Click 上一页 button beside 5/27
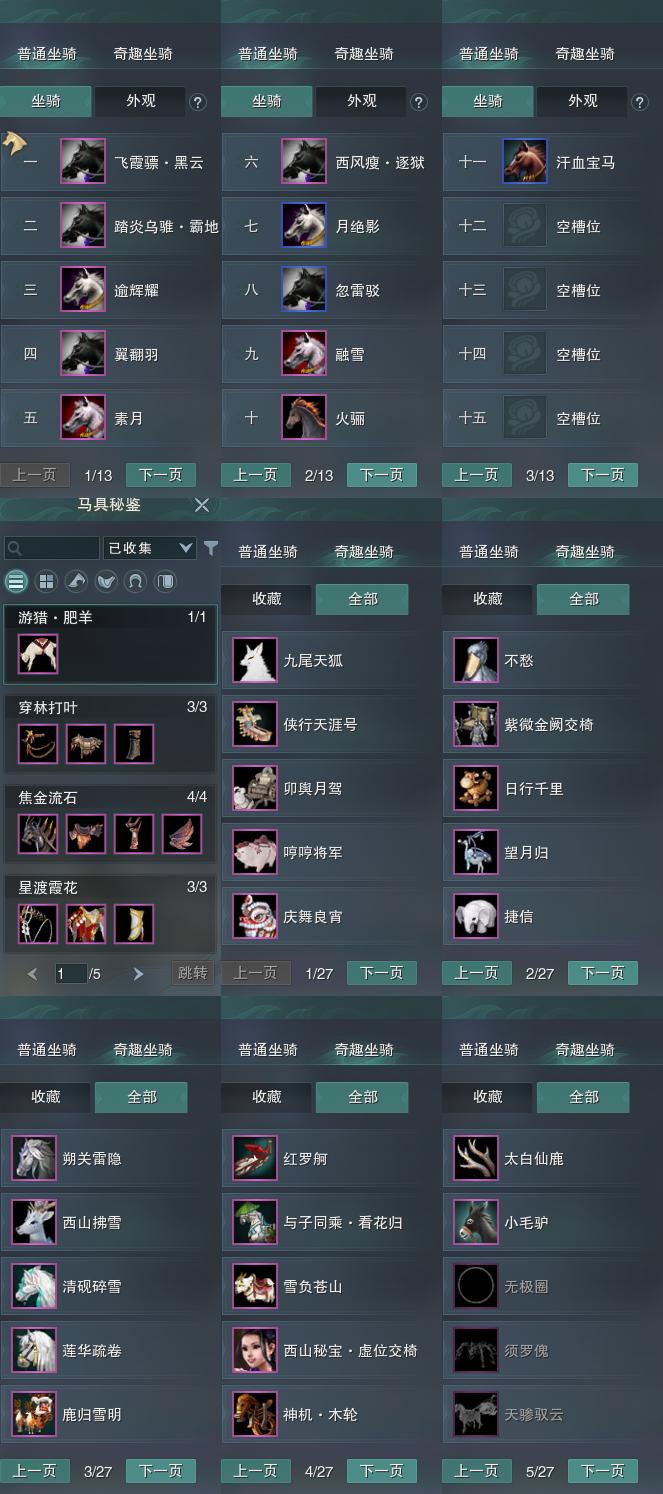Screen dimensions: 663x1494 (476, 1471)
